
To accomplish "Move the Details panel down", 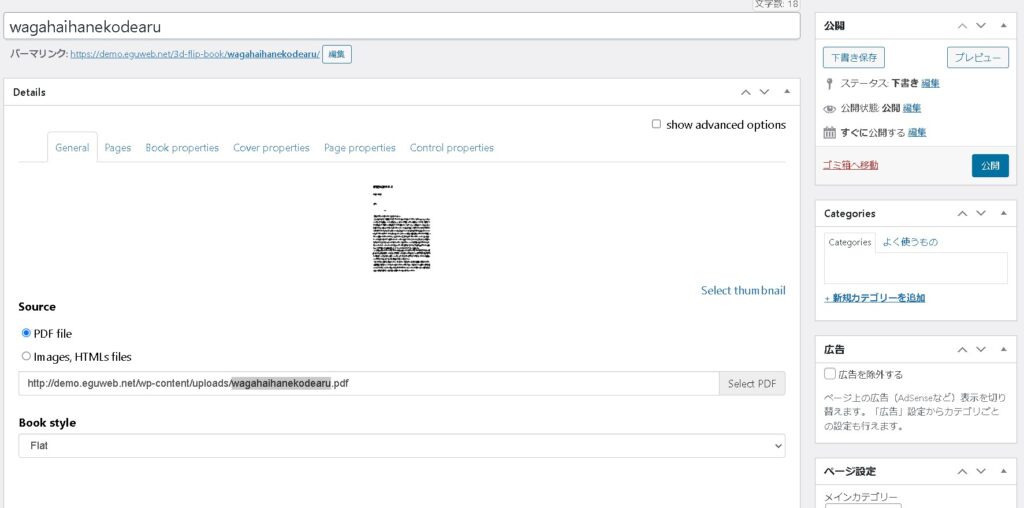I will [765, 92].
